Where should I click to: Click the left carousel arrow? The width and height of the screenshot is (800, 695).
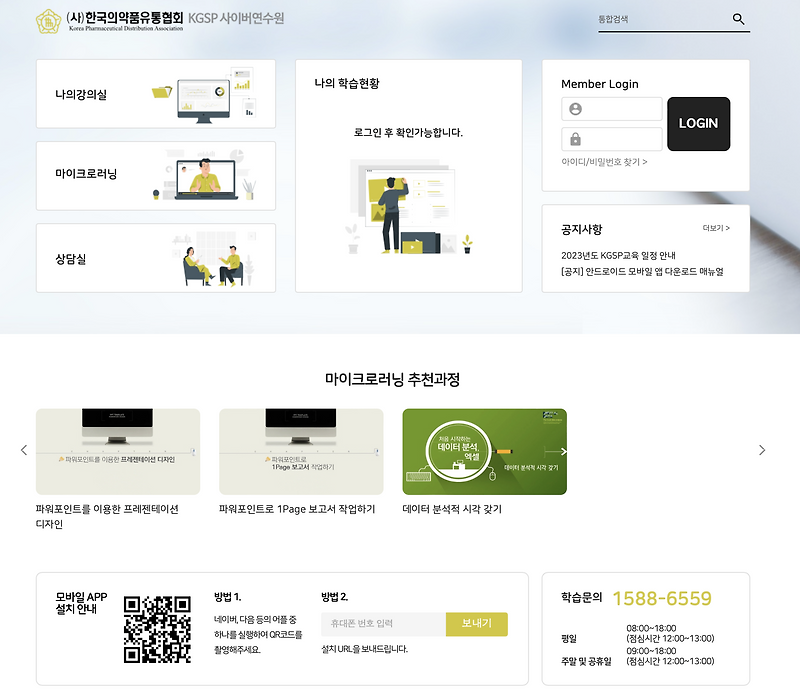[x=23, y=450]
